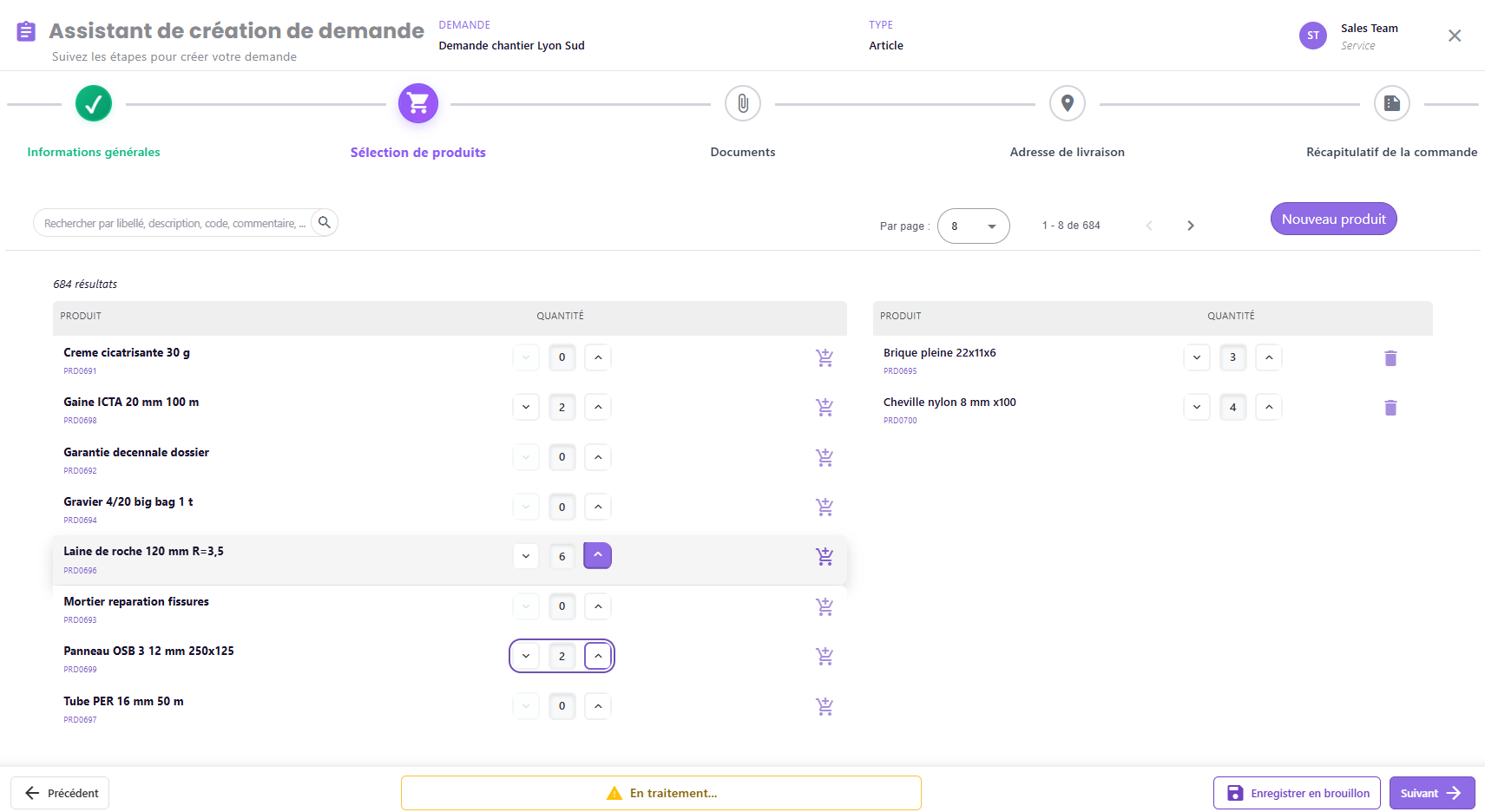Increase quantity of Gravier 4/20 big bag
Screen dimensions: 1485x812
598,507
